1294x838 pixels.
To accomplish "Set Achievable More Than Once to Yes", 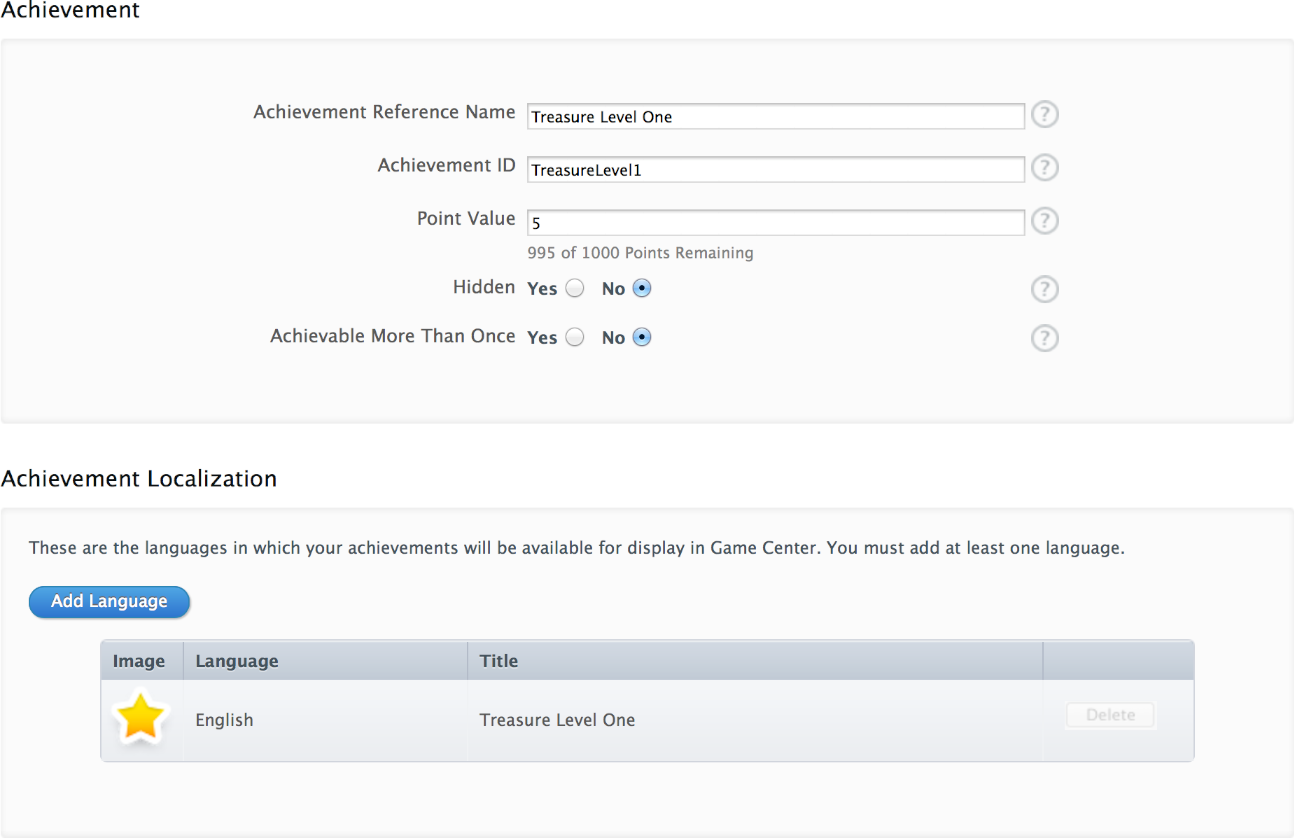I will (574, 337).
